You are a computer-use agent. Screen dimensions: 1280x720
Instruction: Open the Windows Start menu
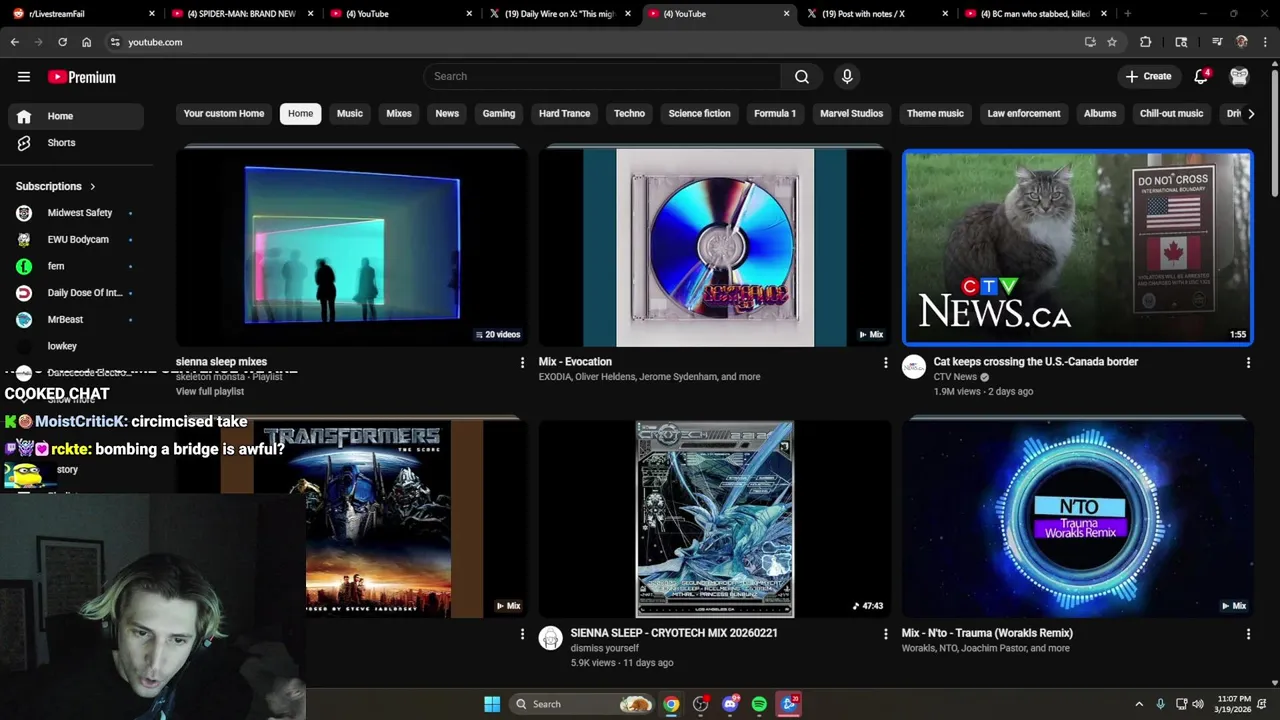click(x=492, y=704)
